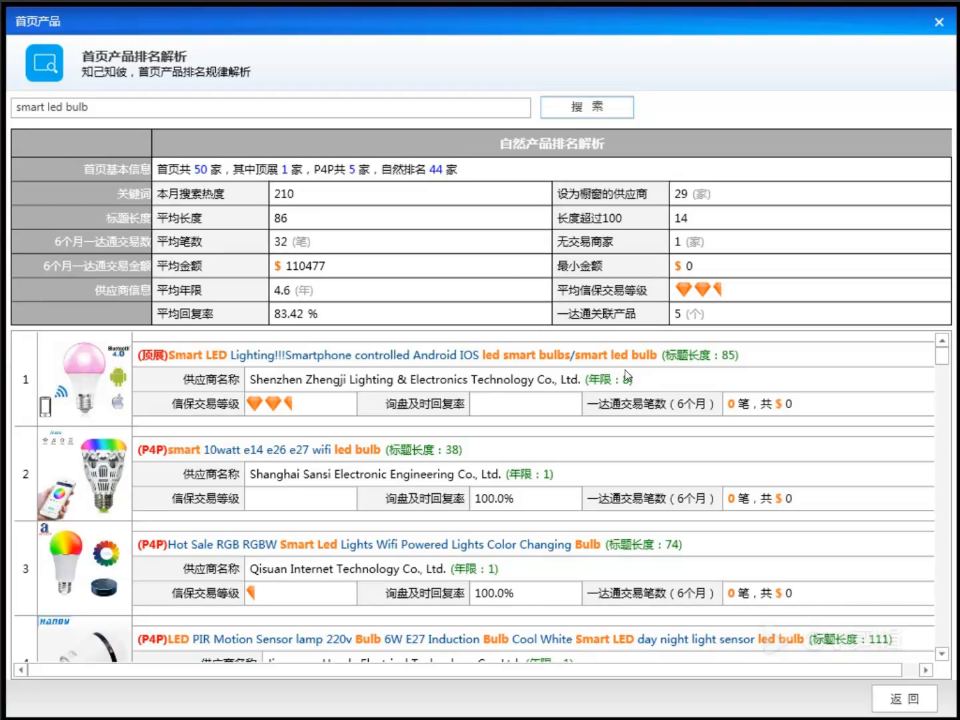Viewport: 960px width, 720px height.
Task: Click the 无交易商家 value 1
Action: (678, 242)
